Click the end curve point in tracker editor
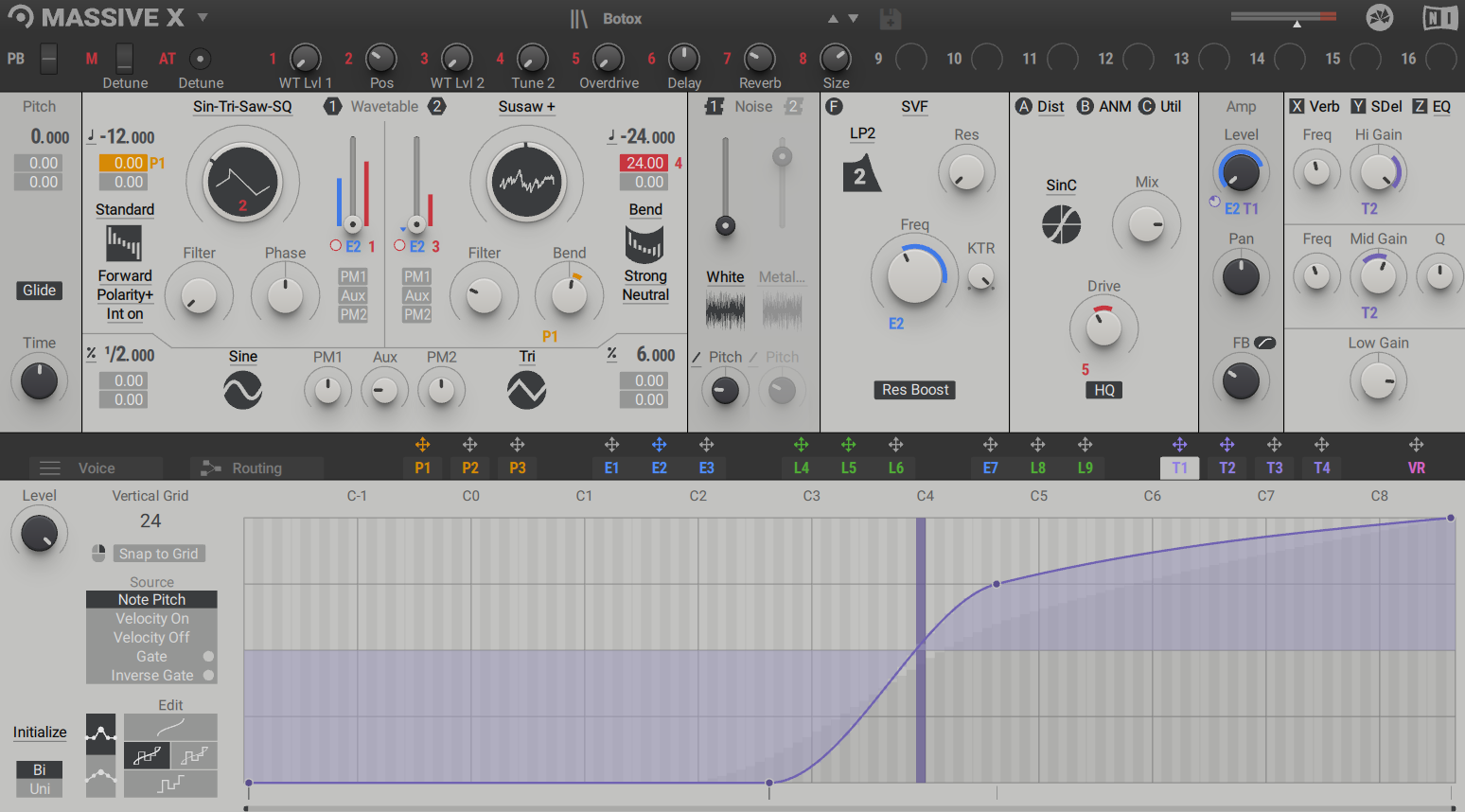Image resolution: width=1465 pixels, height=812 pixels. pyautogui.click(x=1450, y=518)
